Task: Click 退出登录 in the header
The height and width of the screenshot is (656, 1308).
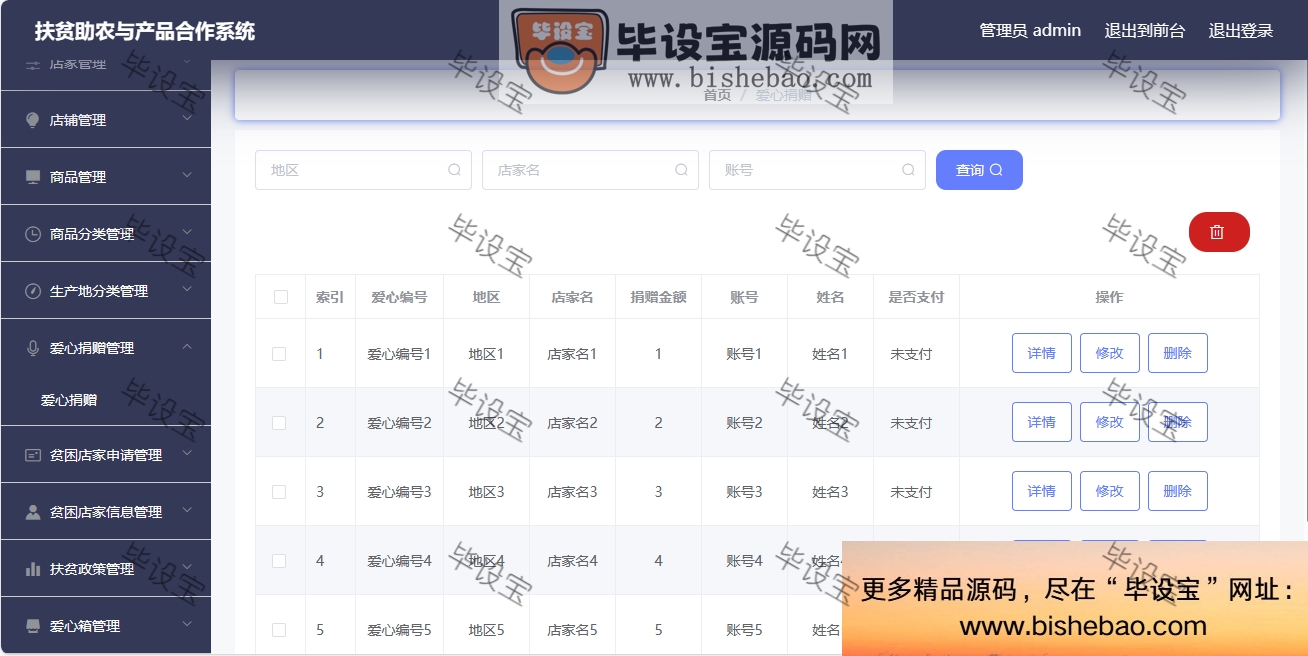Action: [x=1241, y=31]
